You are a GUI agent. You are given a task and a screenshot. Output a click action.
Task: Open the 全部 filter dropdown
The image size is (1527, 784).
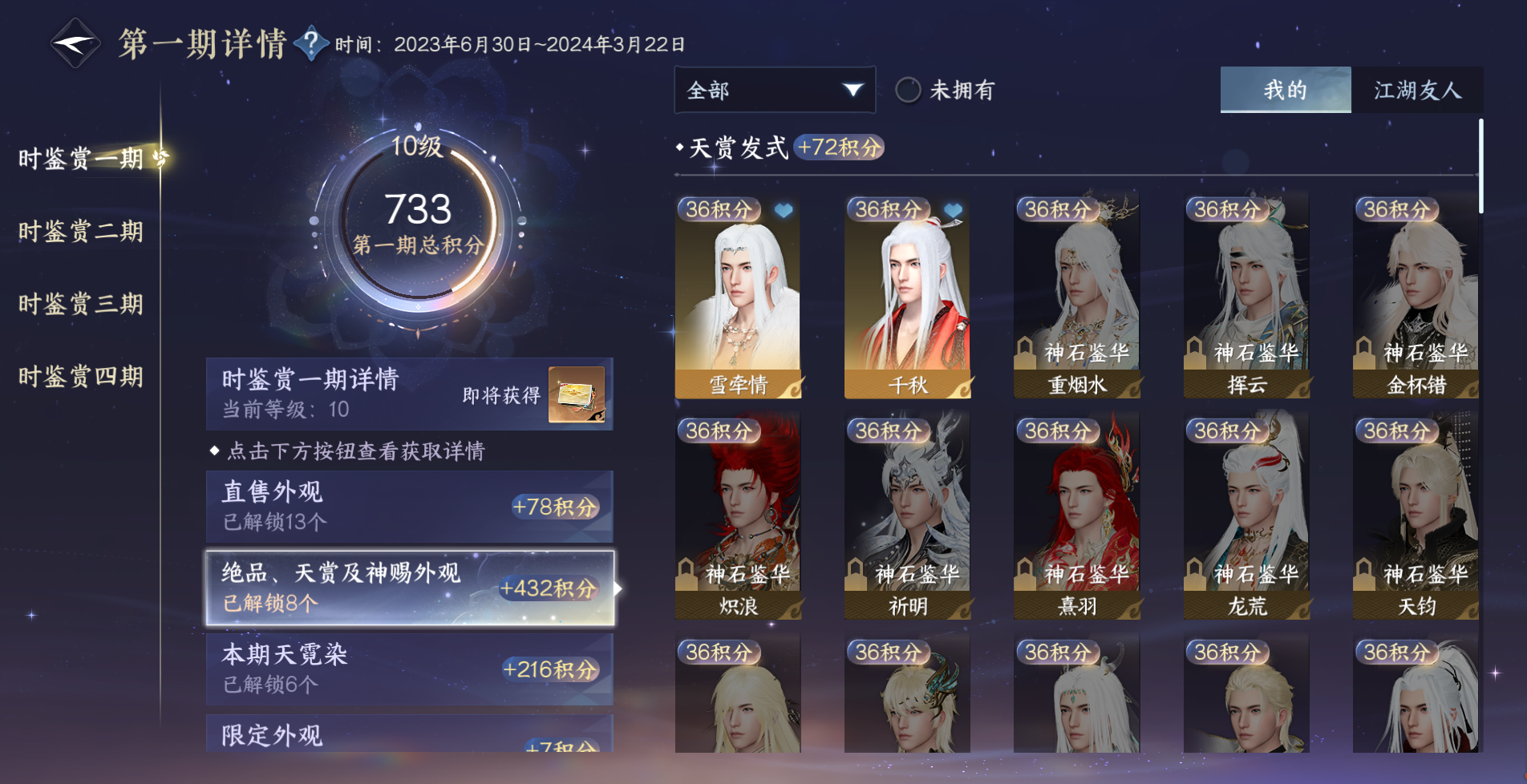775,90
